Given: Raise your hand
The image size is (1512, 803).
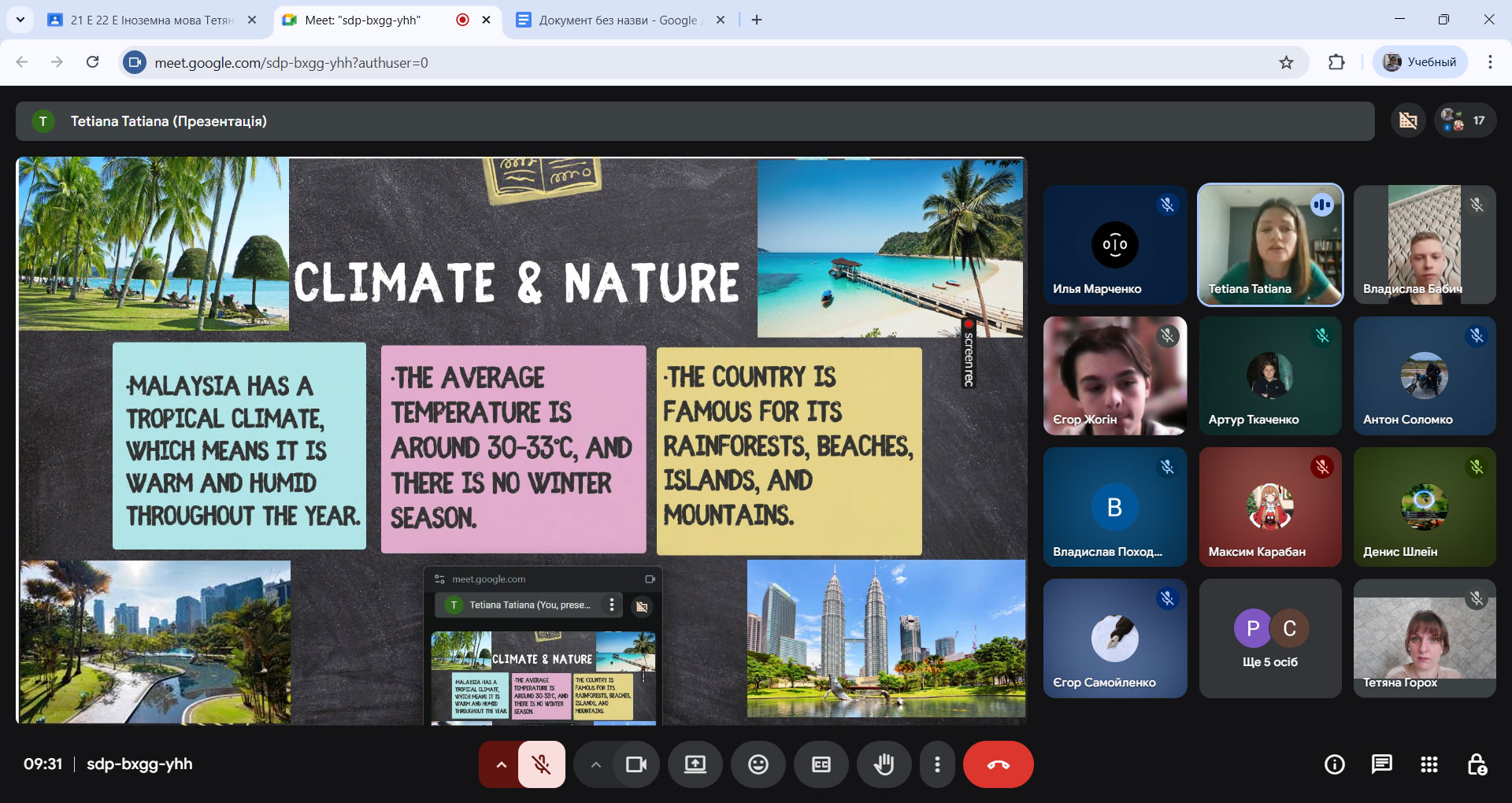Looking at the screenshot, I should click(884, 764).
